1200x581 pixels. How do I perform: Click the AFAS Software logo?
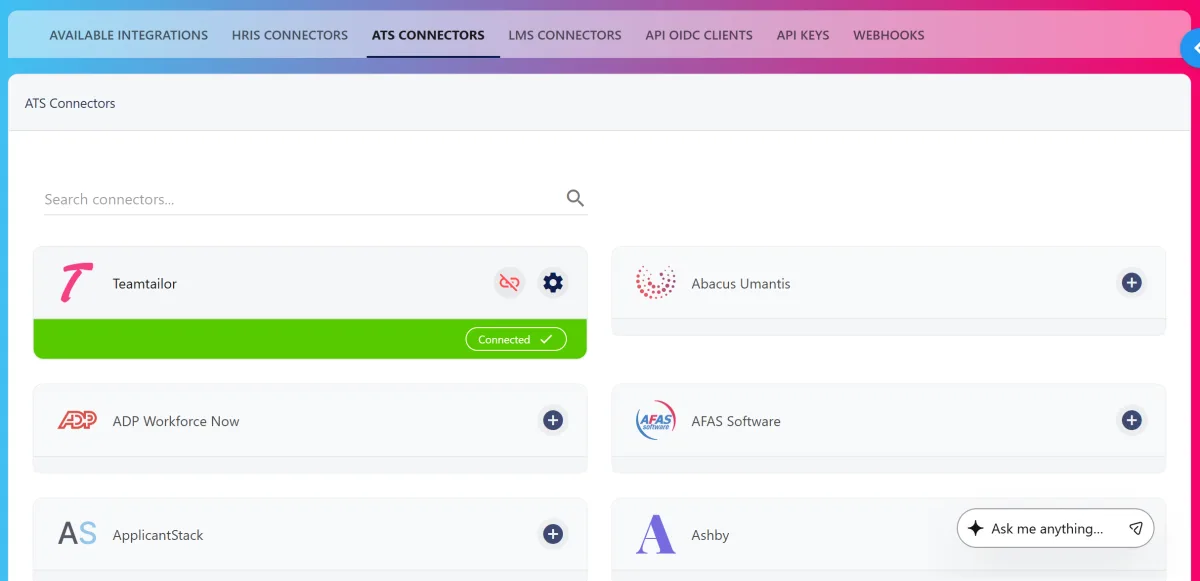(656, 420)
